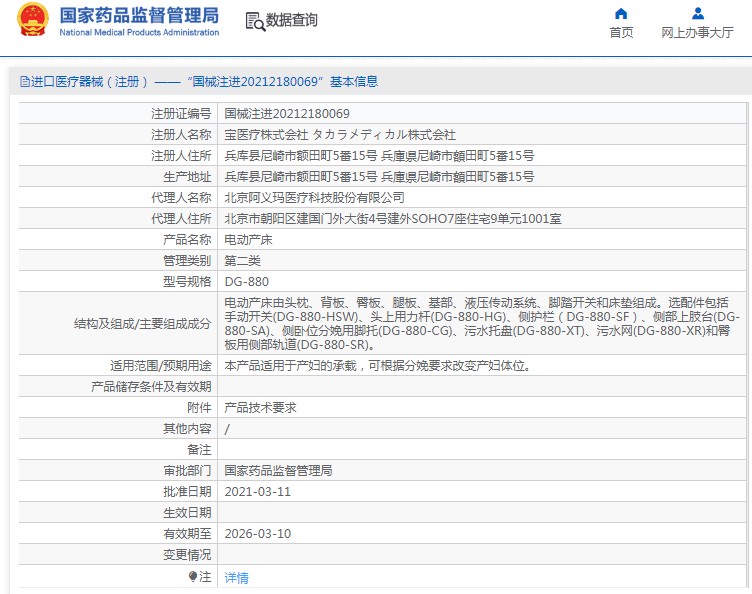Open the 数据查询 search icon
This screenshot has width=752, height=594.
[255, 22]
